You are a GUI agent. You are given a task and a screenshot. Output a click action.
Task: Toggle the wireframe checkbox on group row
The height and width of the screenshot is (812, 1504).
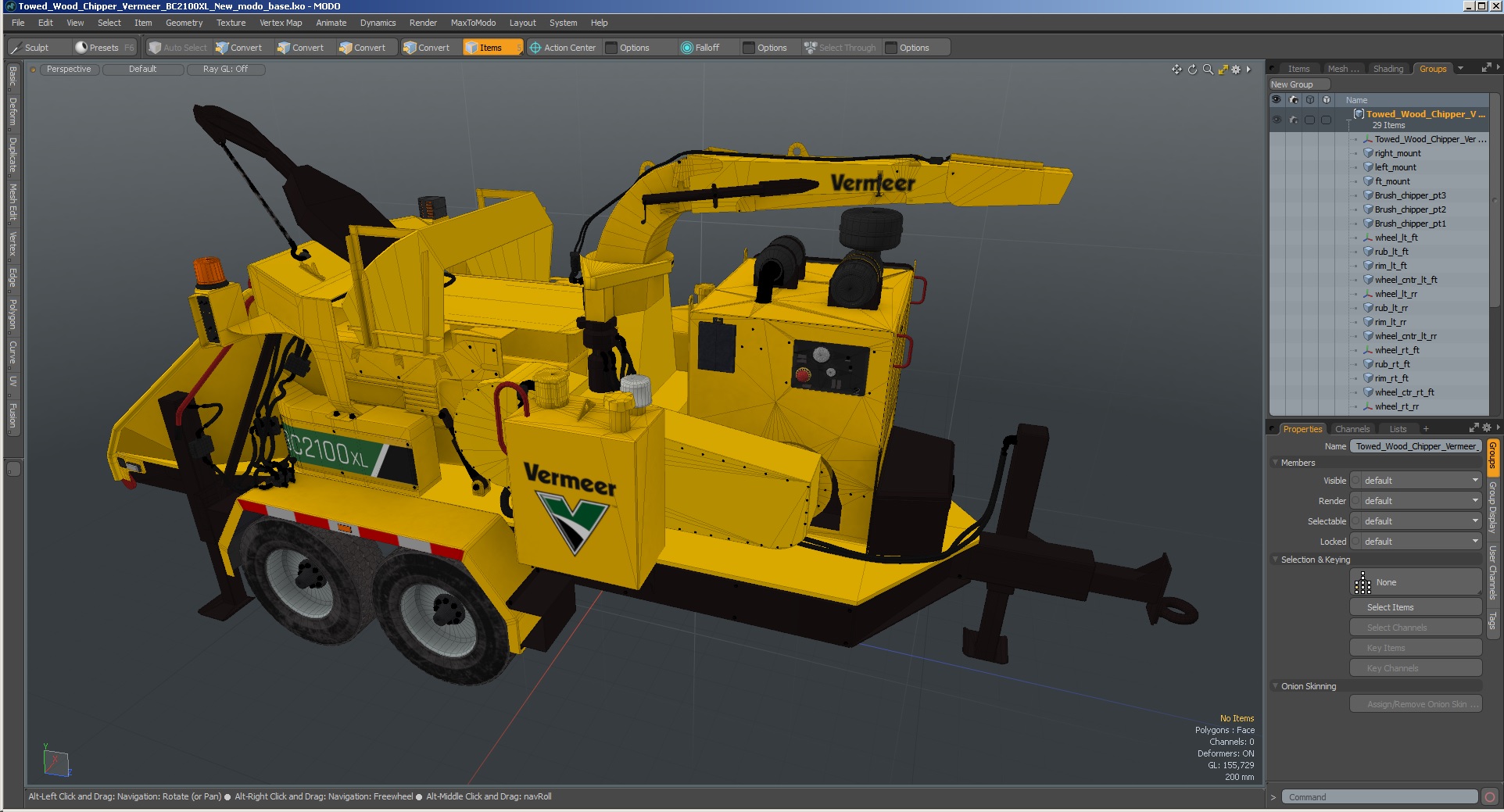(1309, 120)
